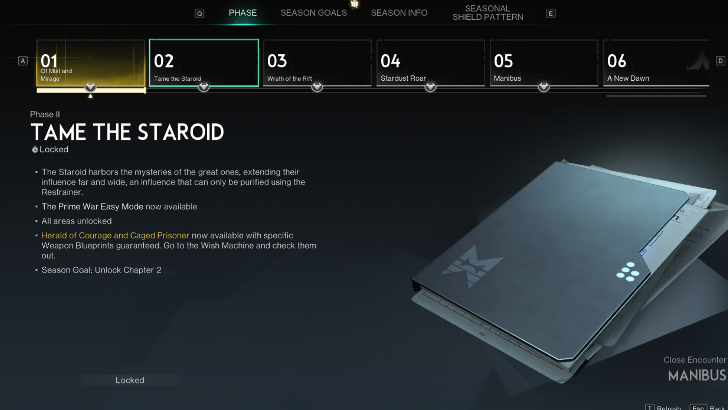The height and width of the screenshot is (410, 728).
Task: Click the A key scroll-left phase icon
Action: [23, 61]
